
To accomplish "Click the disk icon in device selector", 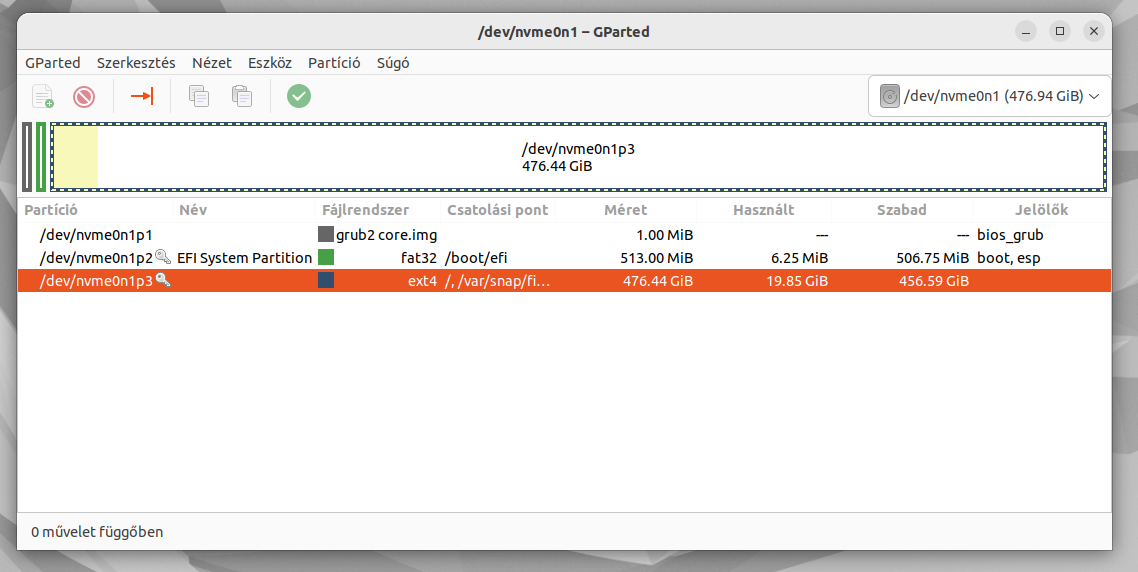I will pos(890,96).
